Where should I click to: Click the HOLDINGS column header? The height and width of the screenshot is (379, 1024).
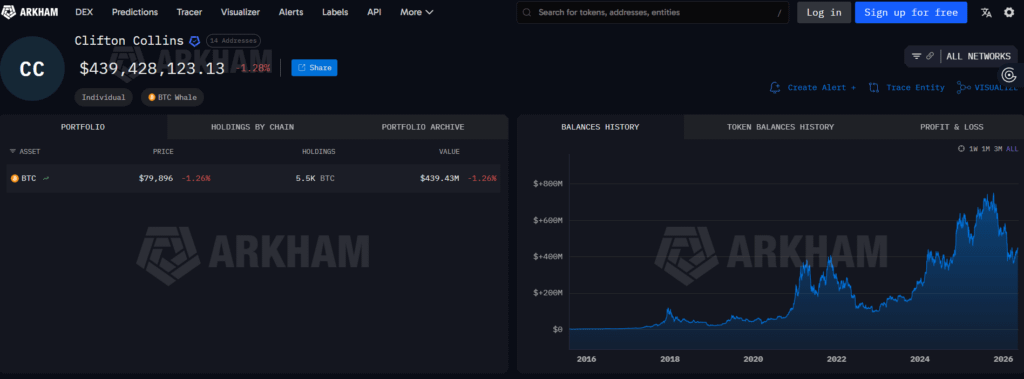318,152
